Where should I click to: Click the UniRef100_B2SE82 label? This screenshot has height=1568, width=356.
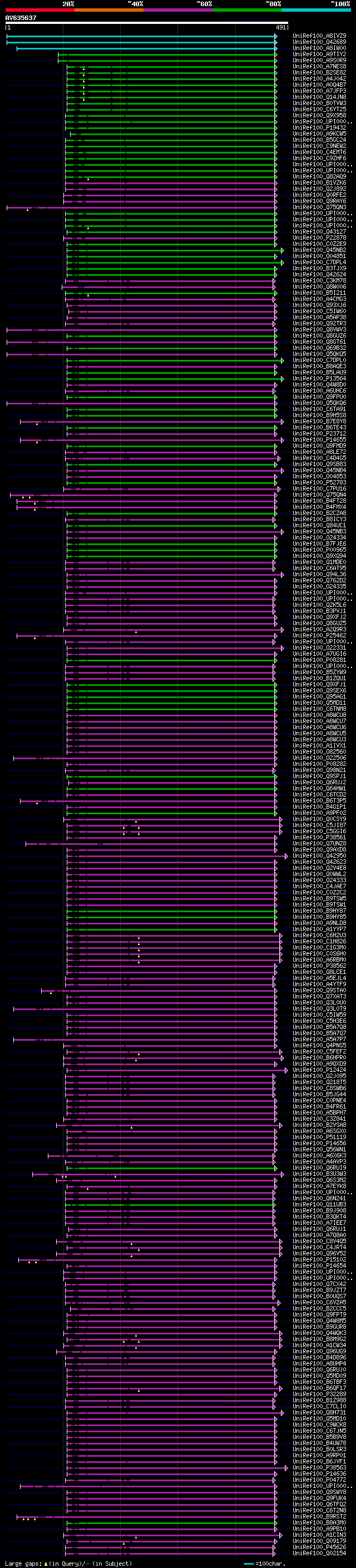click(x=319, y=72)
